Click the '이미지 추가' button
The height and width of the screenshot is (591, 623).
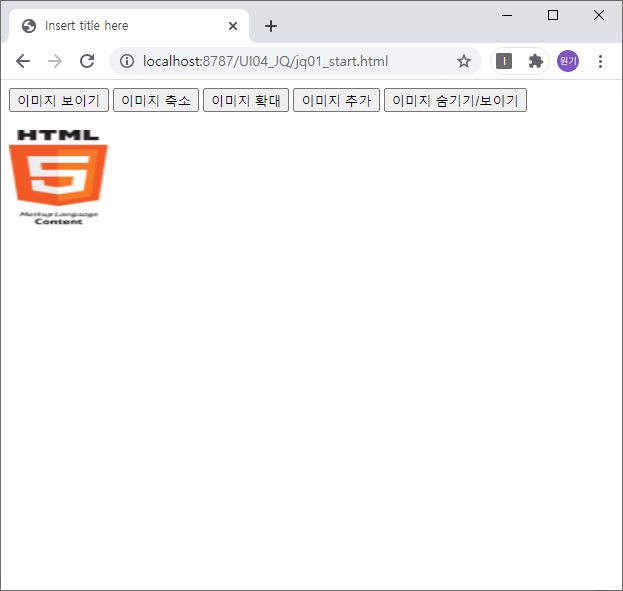pos(336,100)
